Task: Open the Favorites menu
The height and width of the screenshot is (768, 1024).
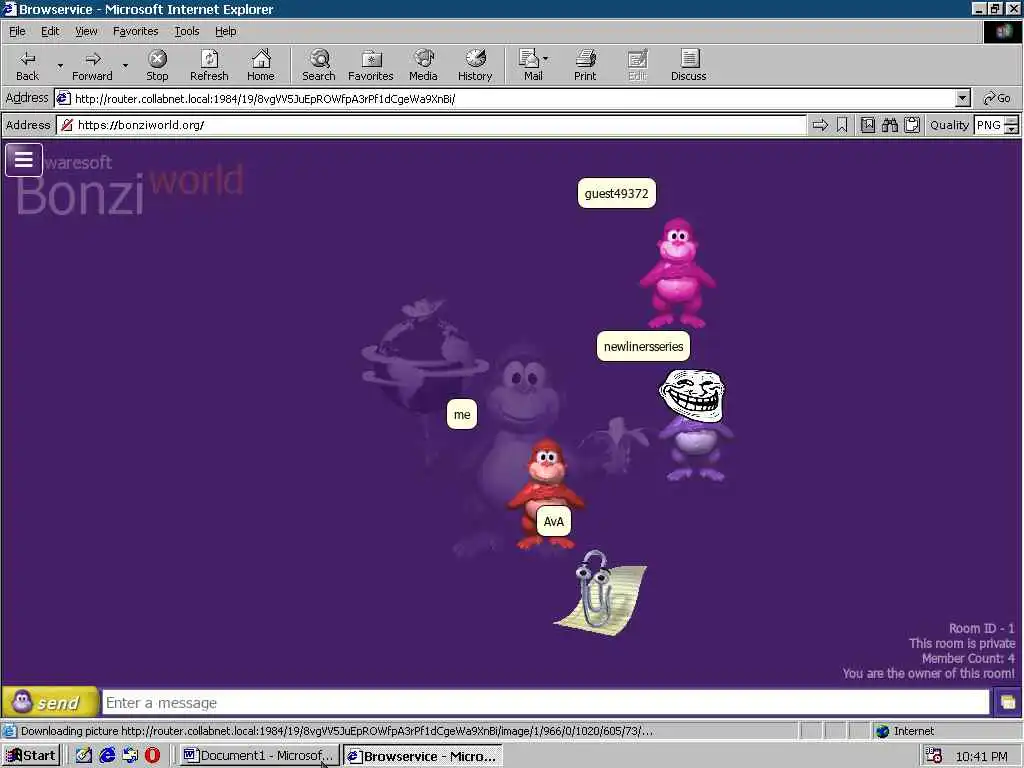Action: 135,31
